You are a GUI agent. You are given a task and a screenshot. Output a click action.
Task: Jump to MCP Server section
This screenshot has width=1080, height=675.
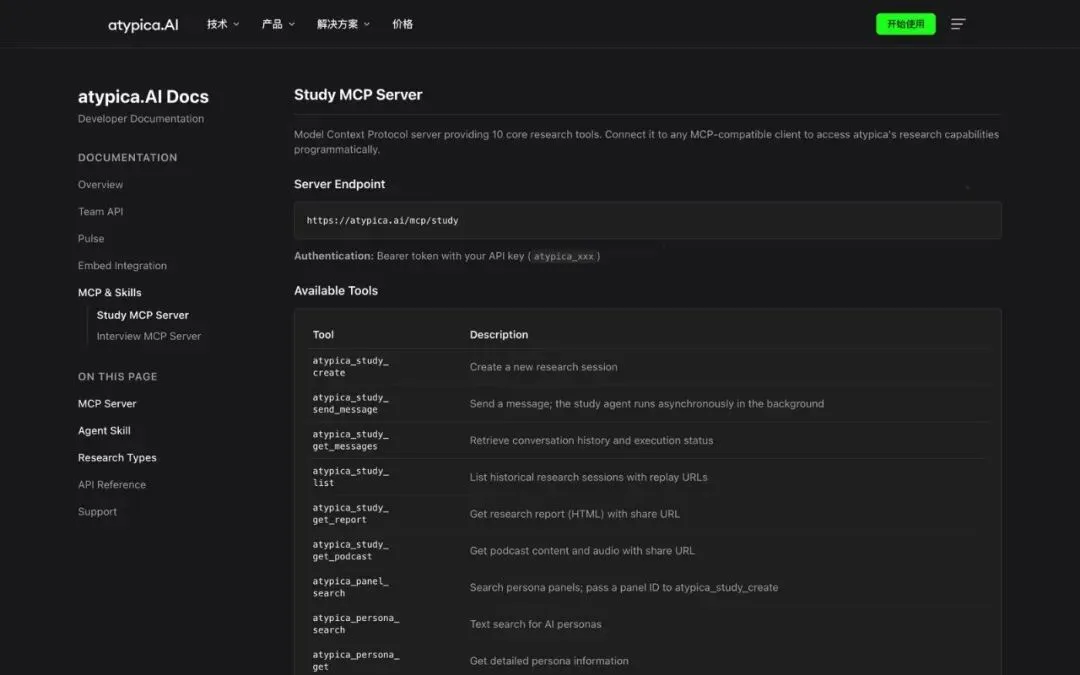[107, 404]
